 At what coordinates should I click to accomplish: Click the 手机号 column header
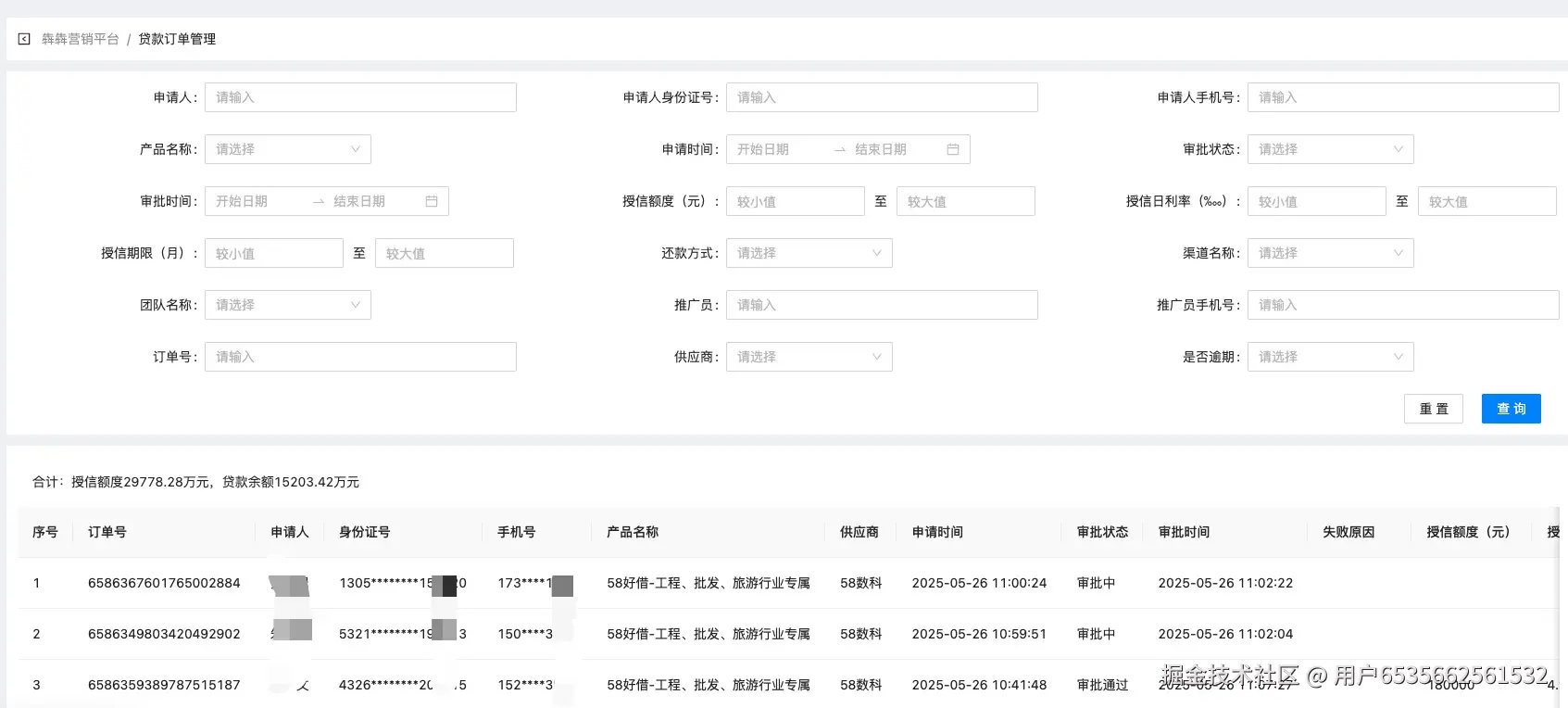pyautogui.click(x=517, y=532)
